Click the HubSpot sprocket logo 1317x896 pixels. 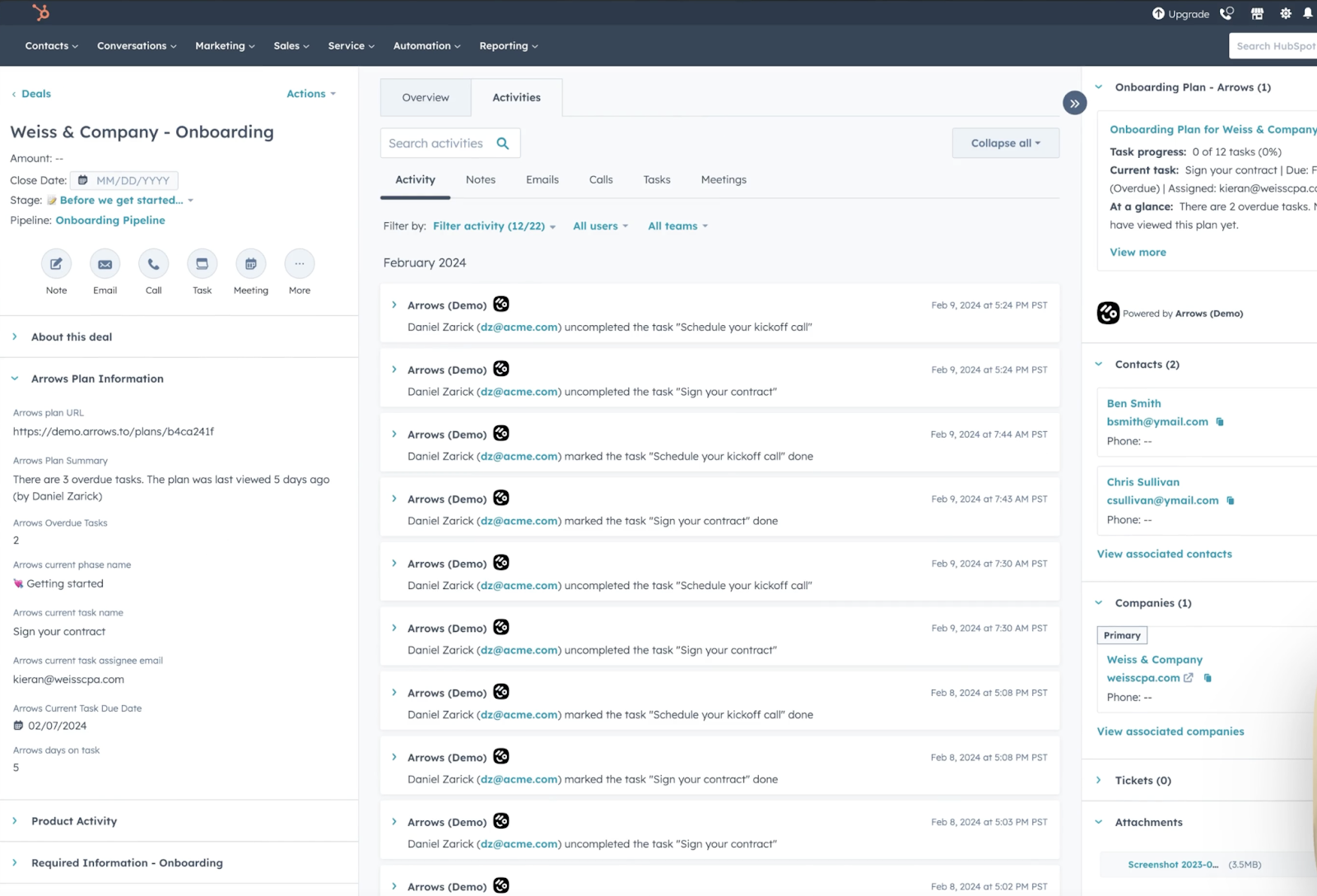(40, 12)
